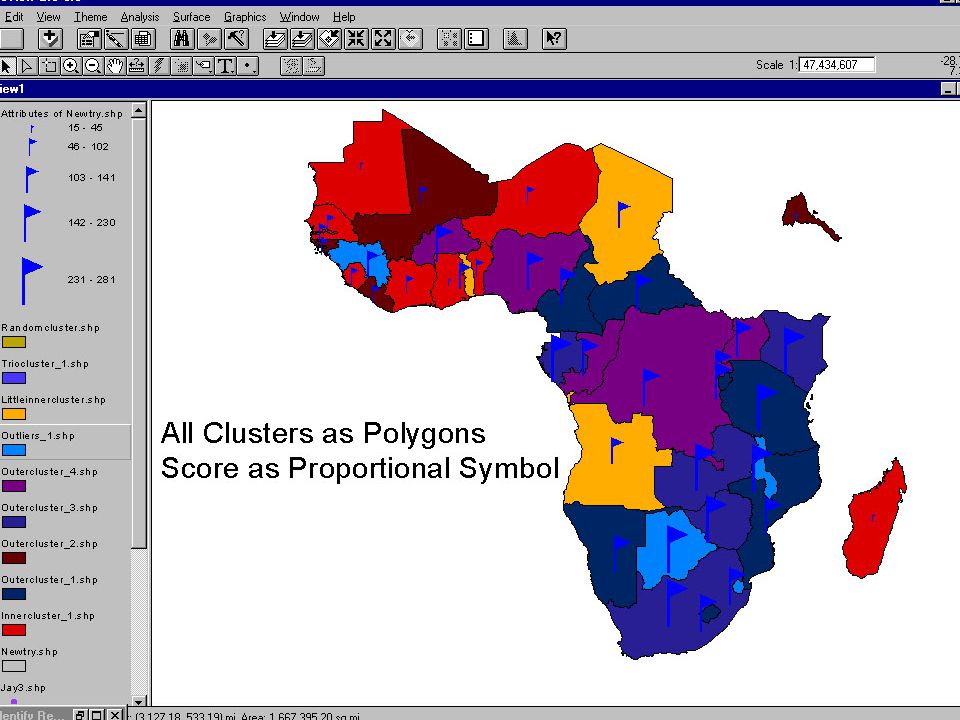Click the Histogram button
Screen dimensions: 960x720
(515, 39)
